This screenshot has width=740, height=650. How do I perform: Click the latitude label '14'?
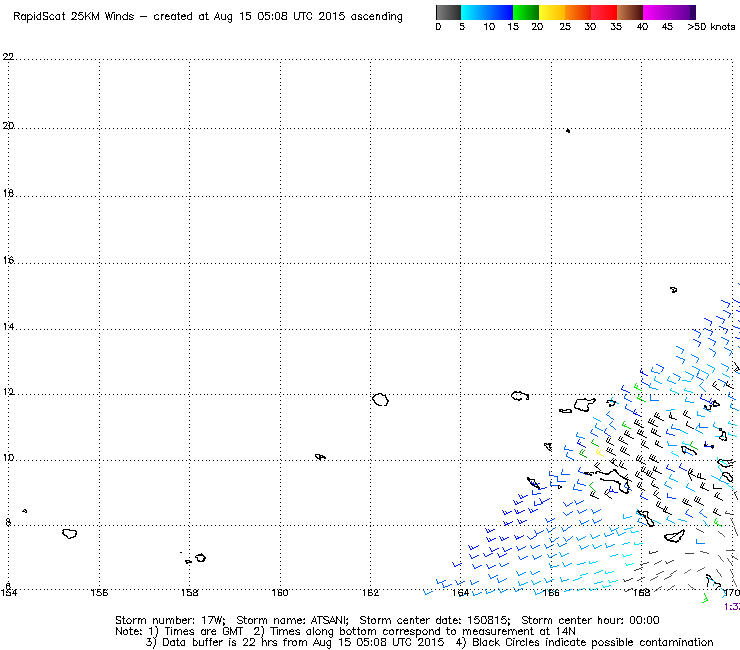click(8, 327)
